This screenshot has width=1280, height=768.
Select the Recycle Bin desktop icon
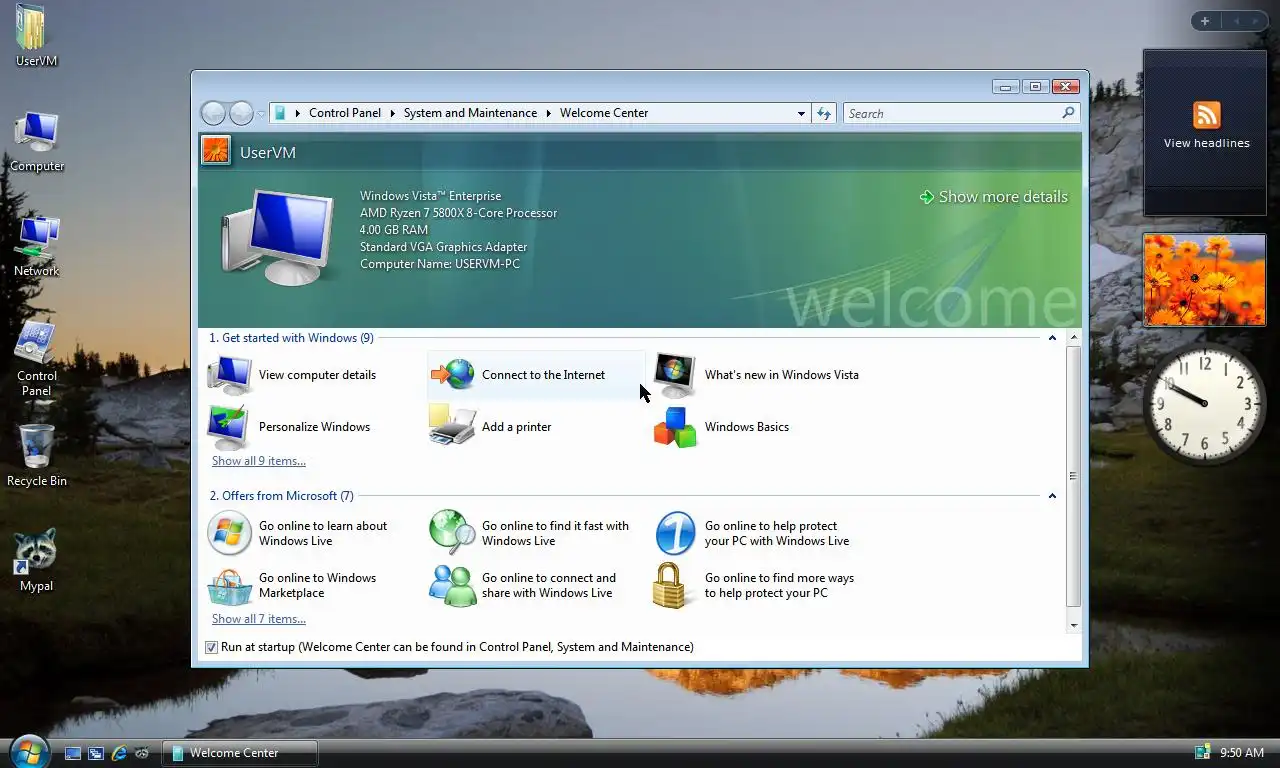coord(37,455)
